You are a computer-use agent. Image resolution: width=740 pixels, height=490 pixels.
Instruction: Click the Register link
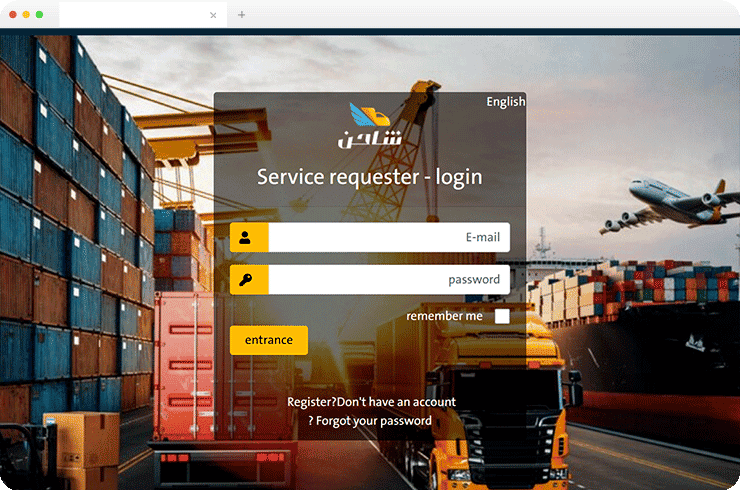309,402
